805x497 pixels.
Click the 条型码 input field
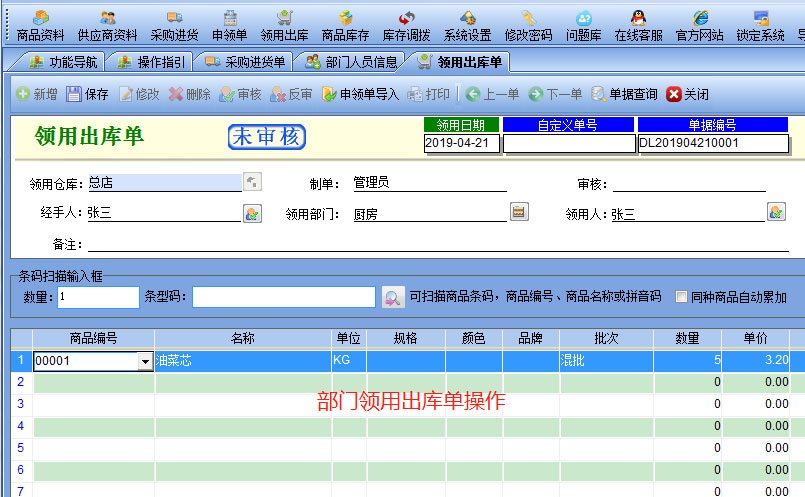[x=284, y=297]
